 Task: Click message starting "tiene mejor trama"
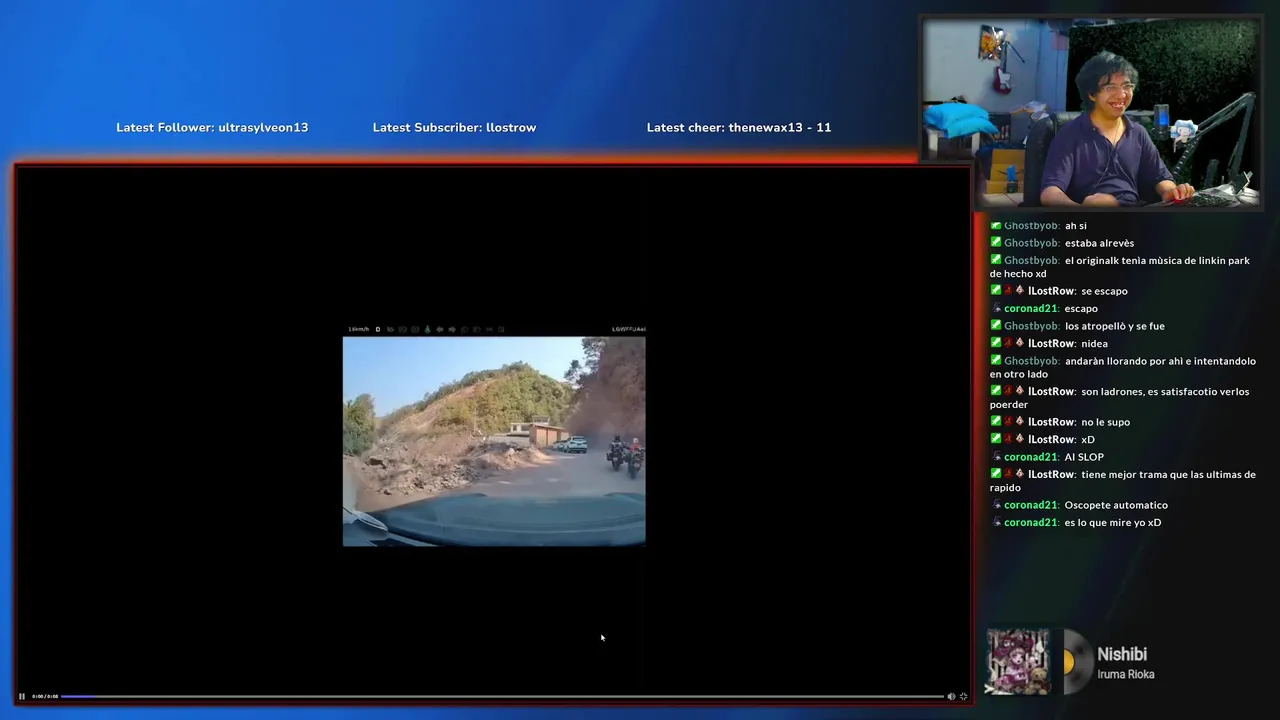[x=1123, y=481]
